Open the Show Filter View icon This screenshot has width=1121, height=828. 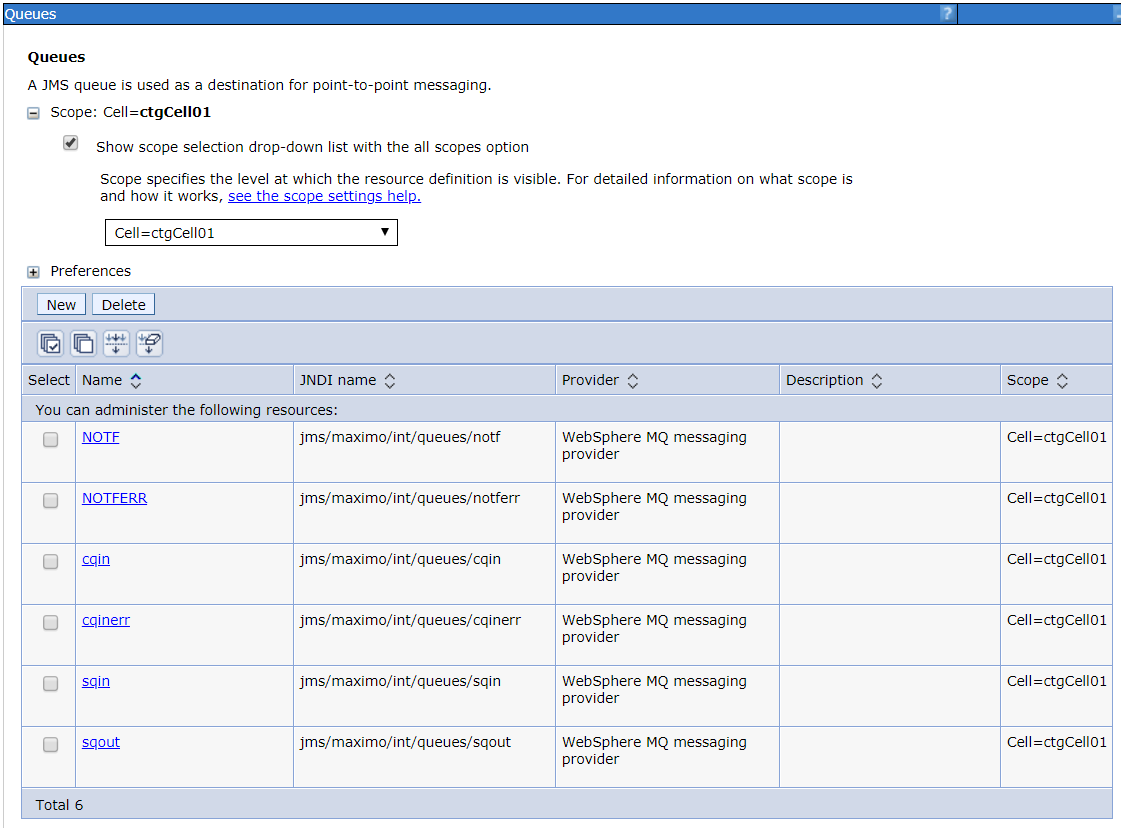point(117,343)
